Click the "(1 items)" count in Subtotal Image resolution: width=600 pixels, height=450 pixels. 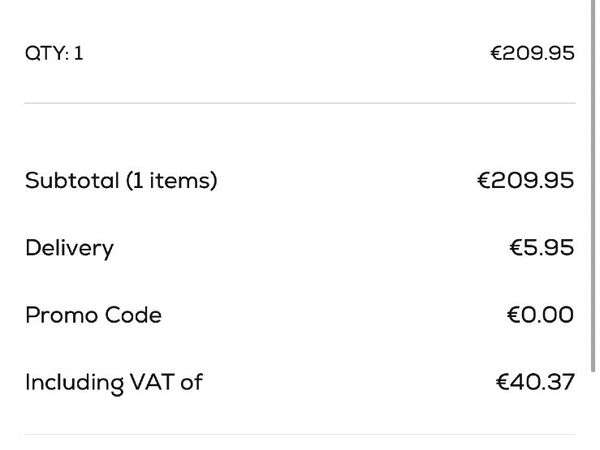(172, 181)
